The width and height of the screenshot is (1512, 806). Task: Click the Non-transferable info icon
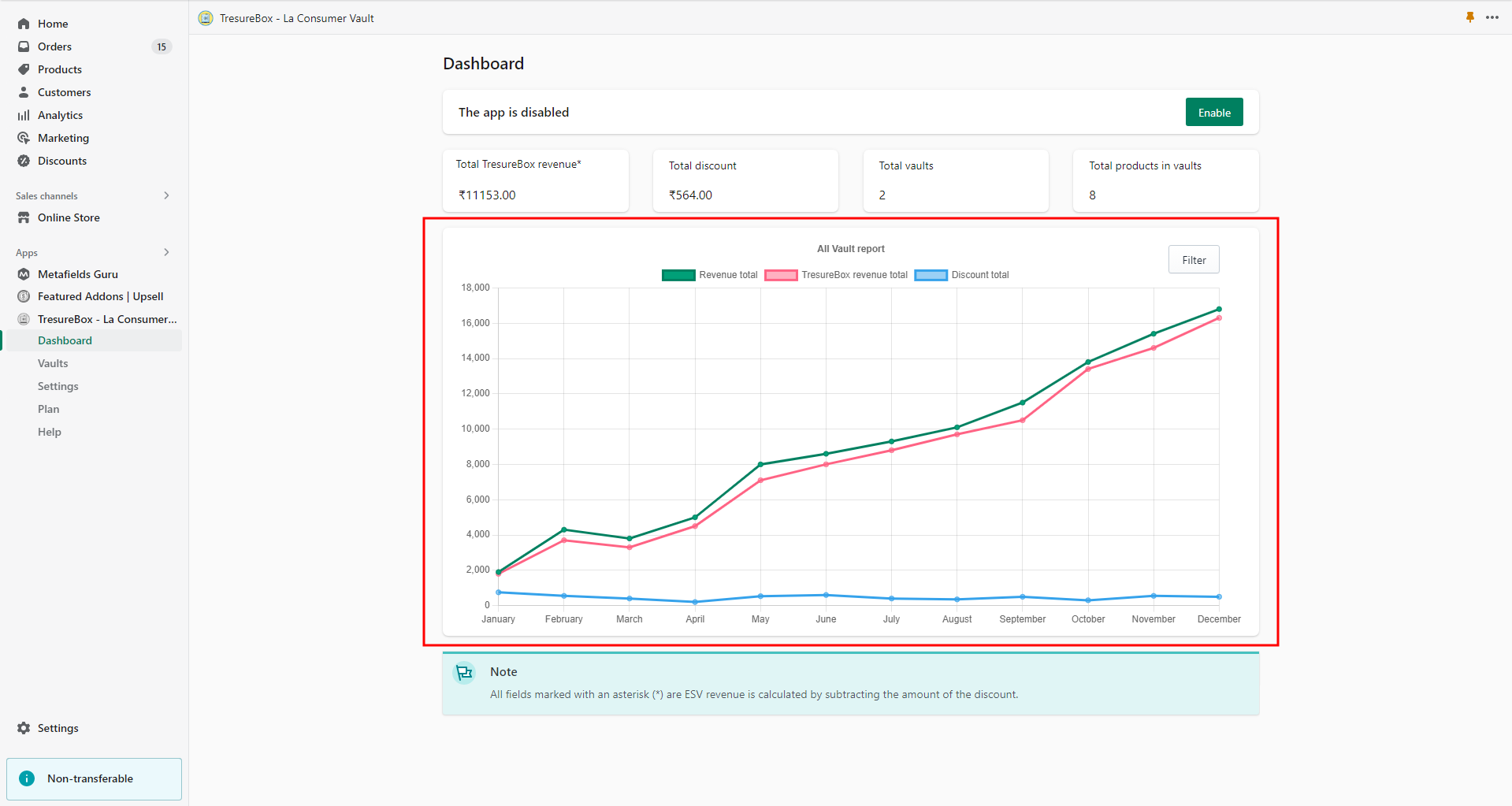tap(27, 778)
